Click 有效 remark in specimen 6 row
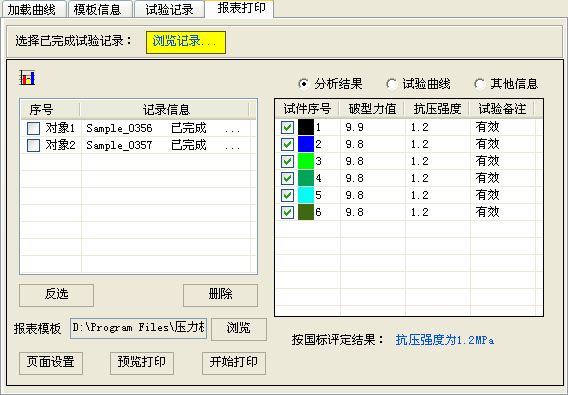The height and width of the screenshot is (395, 568). tap(488, 212)
